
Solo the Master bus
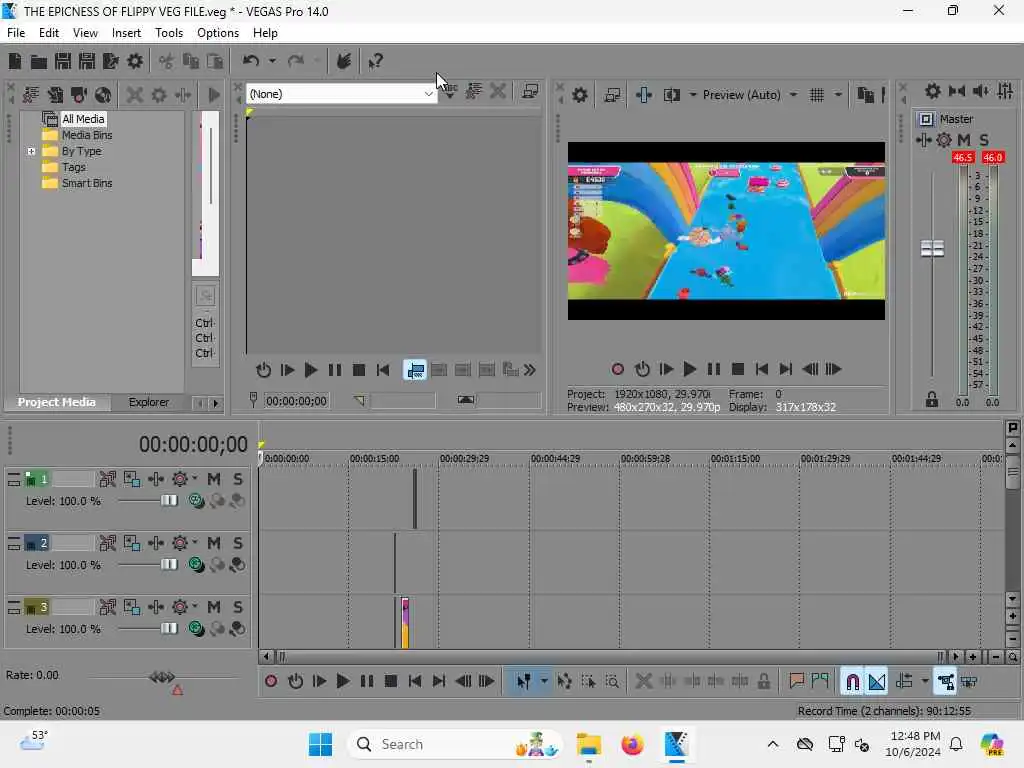pyautogui.click(x=984, y=140)
